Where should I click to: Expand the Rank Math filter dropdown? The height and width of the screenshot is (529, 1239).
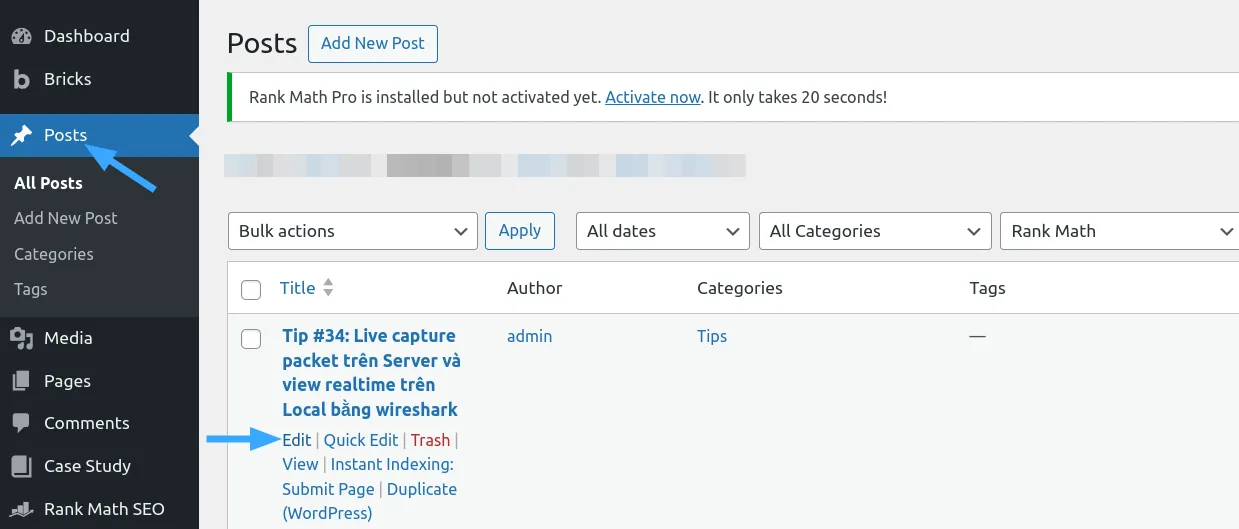coord(1119,231)
